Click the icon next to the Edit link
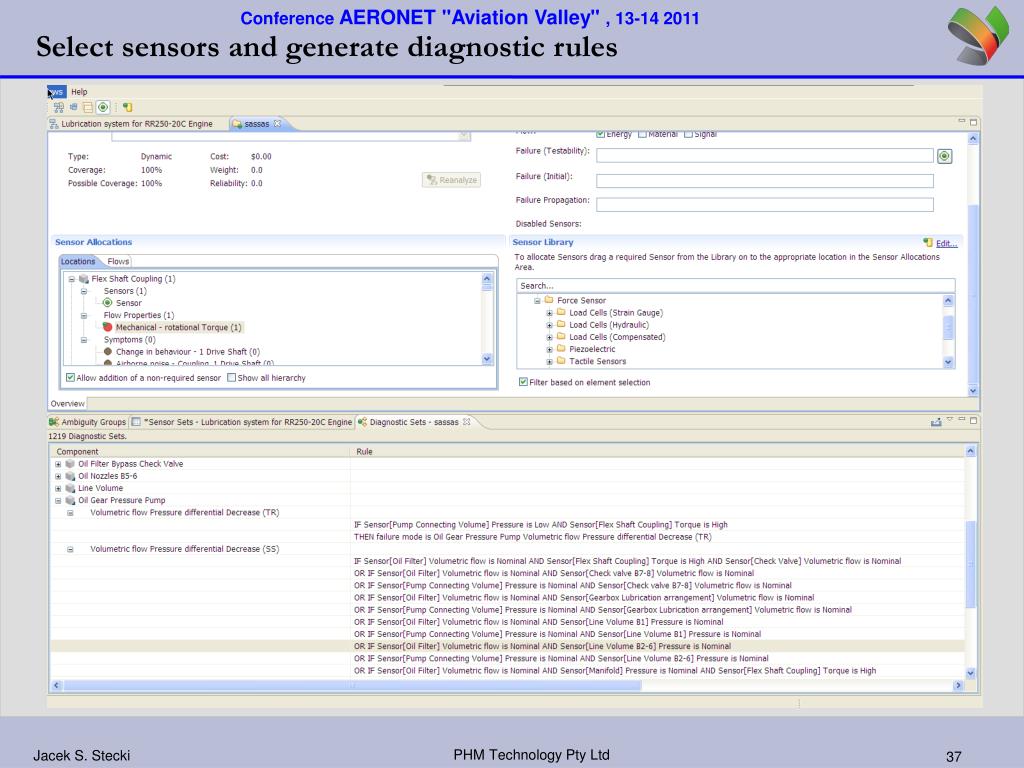Image resolution: width=1024 pixels, height=768 pixels. [928, 243]
